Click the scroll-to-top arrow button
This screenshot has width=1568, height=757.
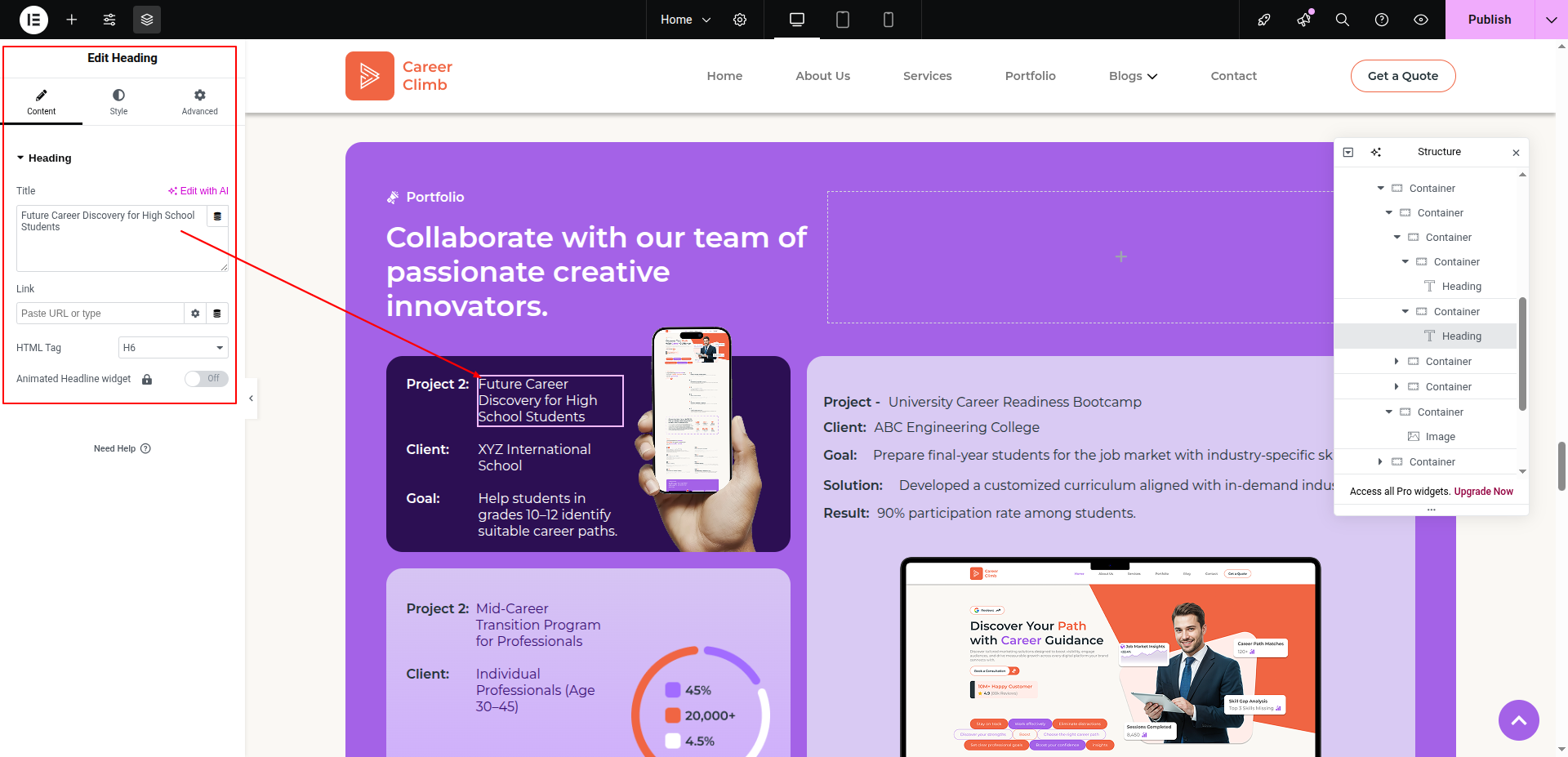tap(1519, 720)
